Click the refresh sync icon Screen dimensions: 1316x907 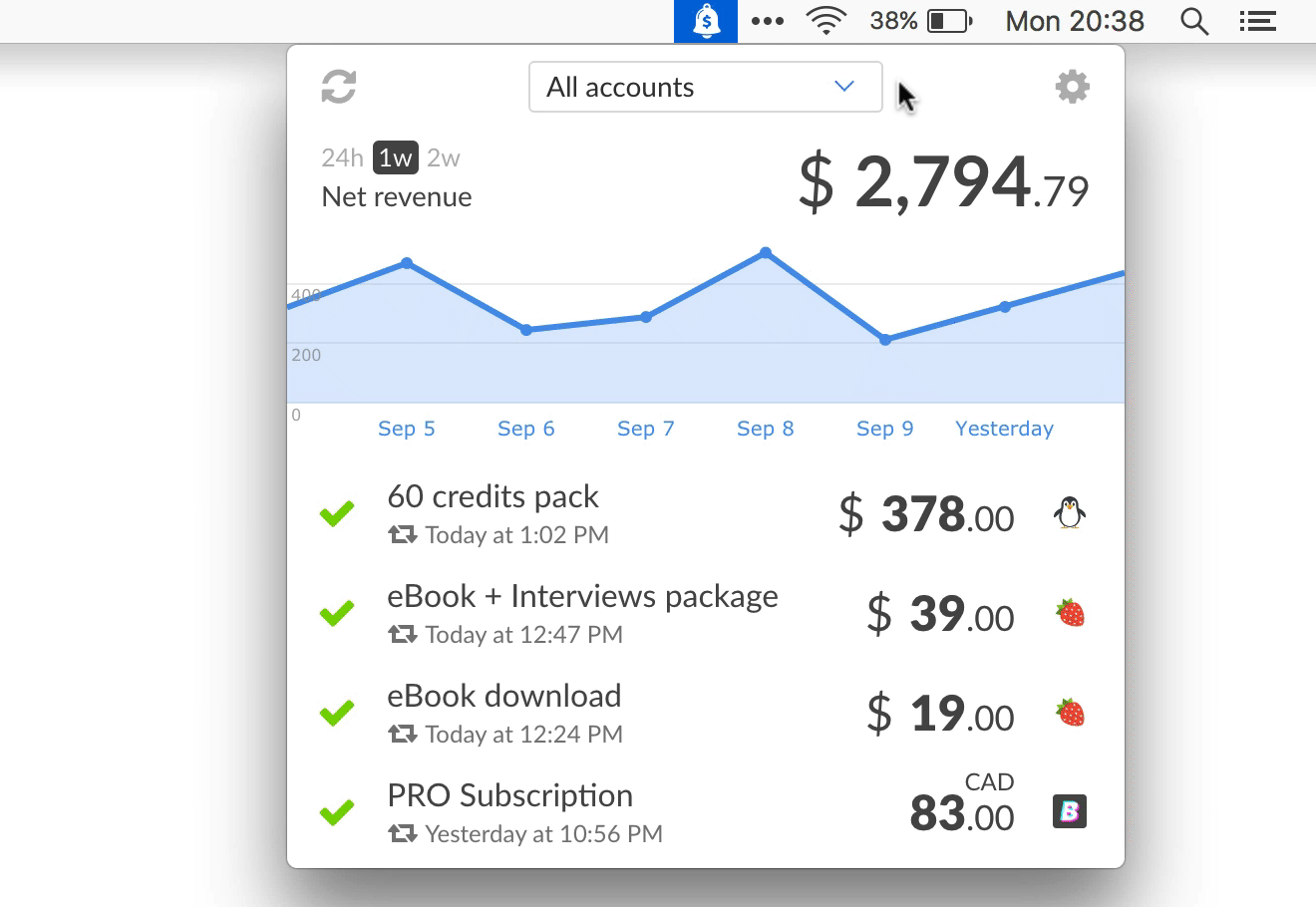click(x=339, y=87)
